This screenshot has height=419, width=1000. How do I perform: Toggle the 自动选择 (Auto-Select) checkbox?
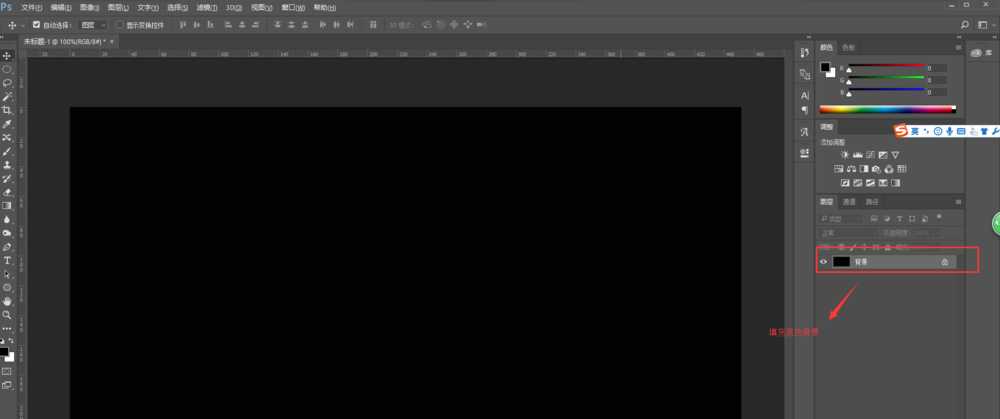[37, 23]
